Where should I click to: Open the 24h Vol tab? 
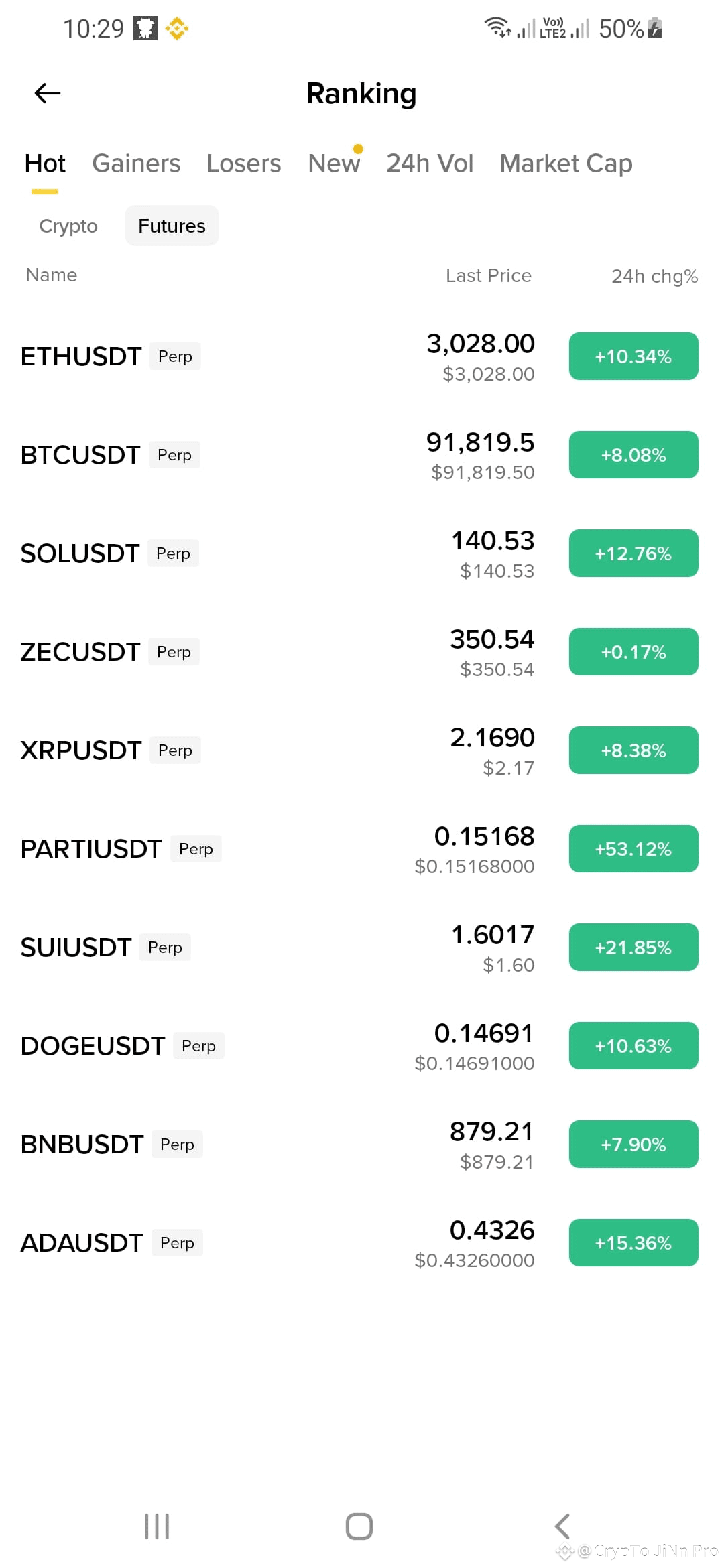(430, 164)
